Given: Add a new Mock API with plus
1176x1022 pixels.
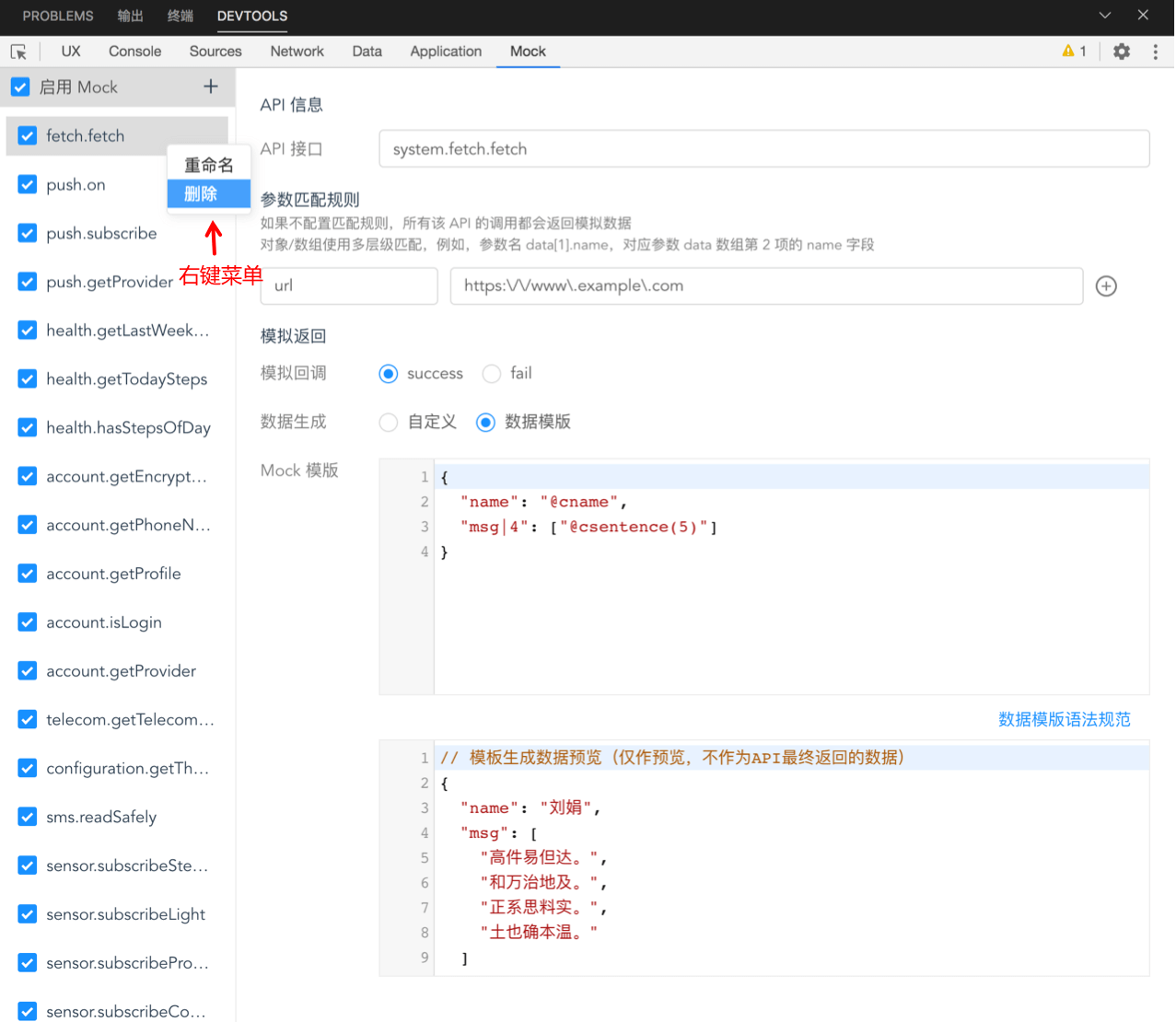Looking at the screenshot, I should coord(211,87).
